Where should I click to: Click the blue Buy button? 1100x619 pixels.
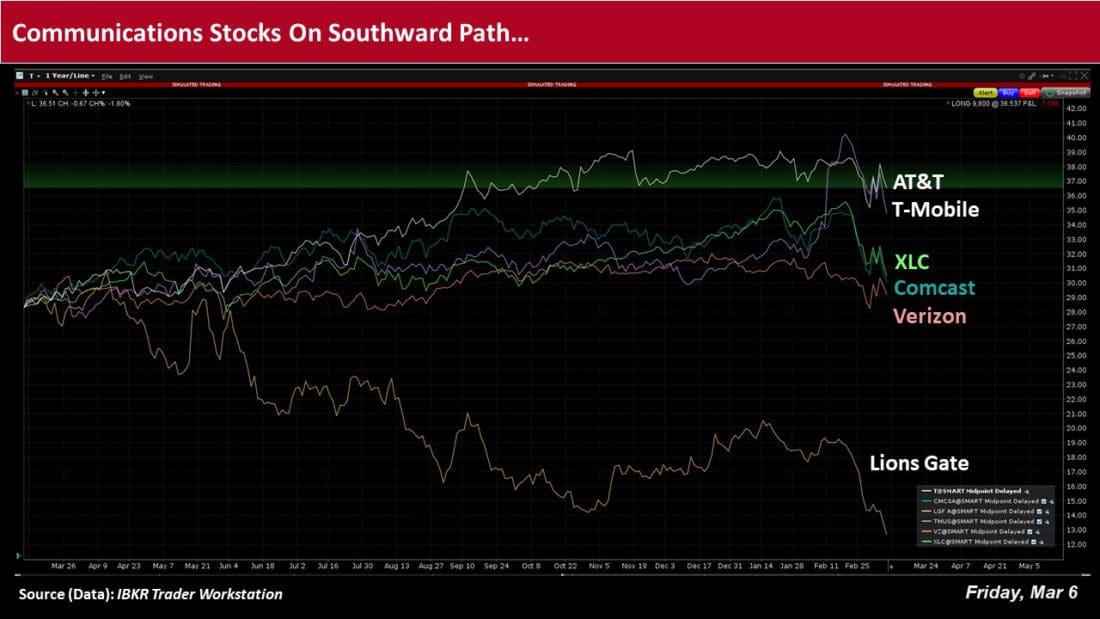point(1008,93)
